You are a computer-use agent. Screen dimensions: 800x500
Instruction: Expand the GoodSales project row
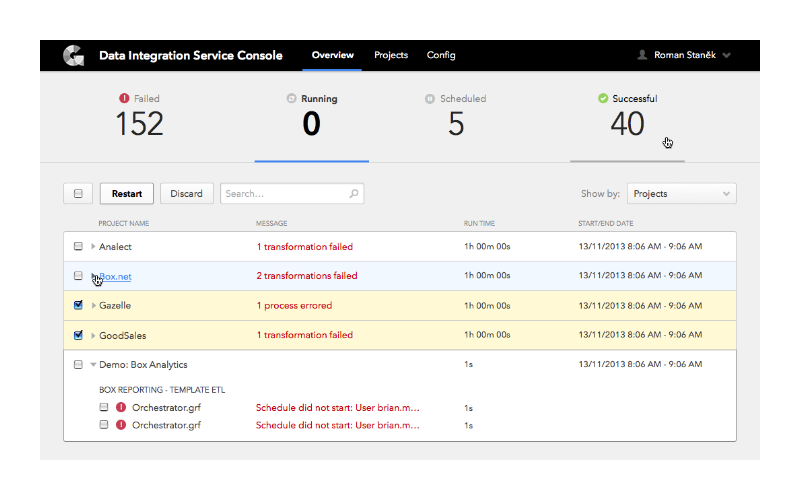(93, 335)
